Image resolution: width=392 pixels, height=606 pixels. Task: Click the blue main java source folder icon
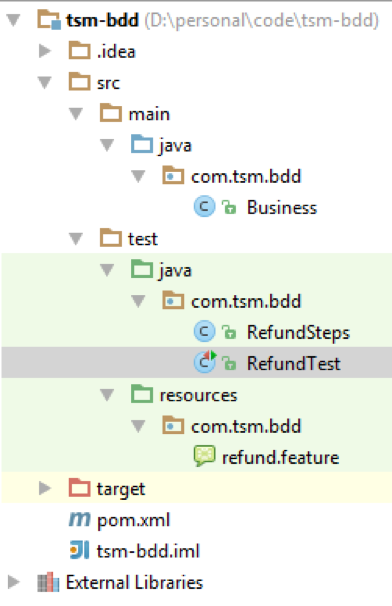(x=142, y=144)
